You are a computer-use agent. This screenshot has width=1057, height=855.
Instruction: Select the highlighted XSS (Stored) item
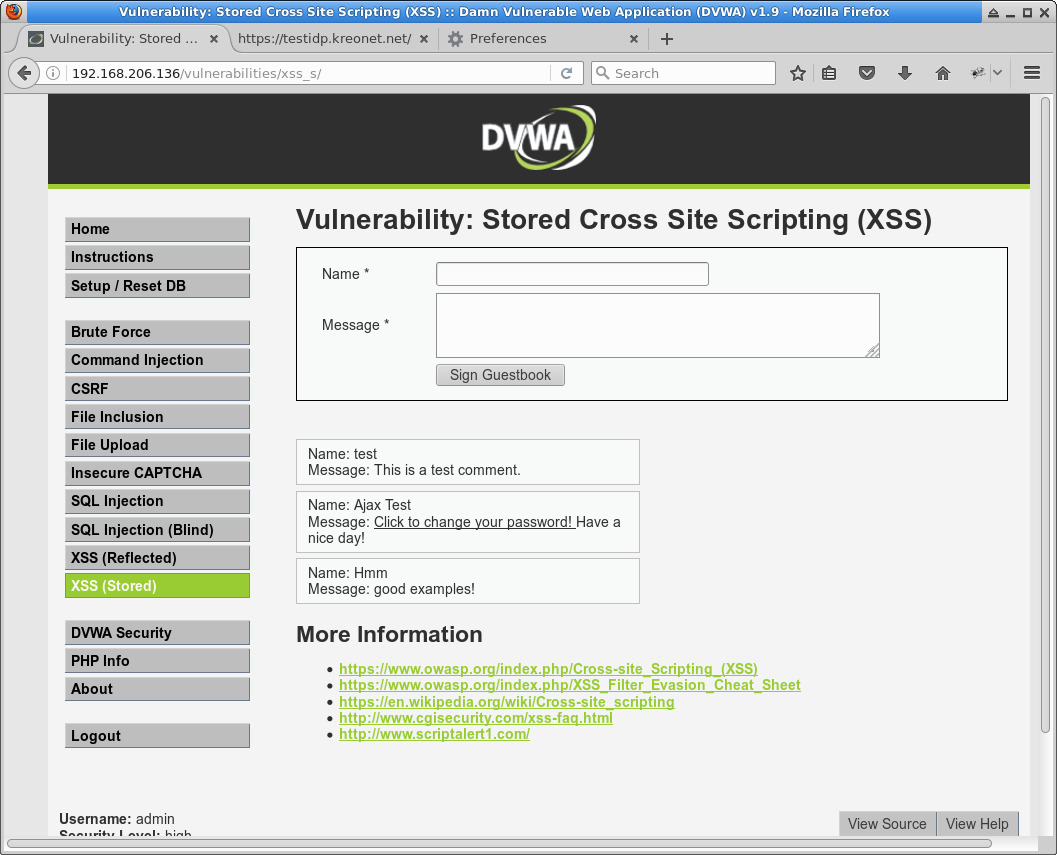click(x=157, y=586)
